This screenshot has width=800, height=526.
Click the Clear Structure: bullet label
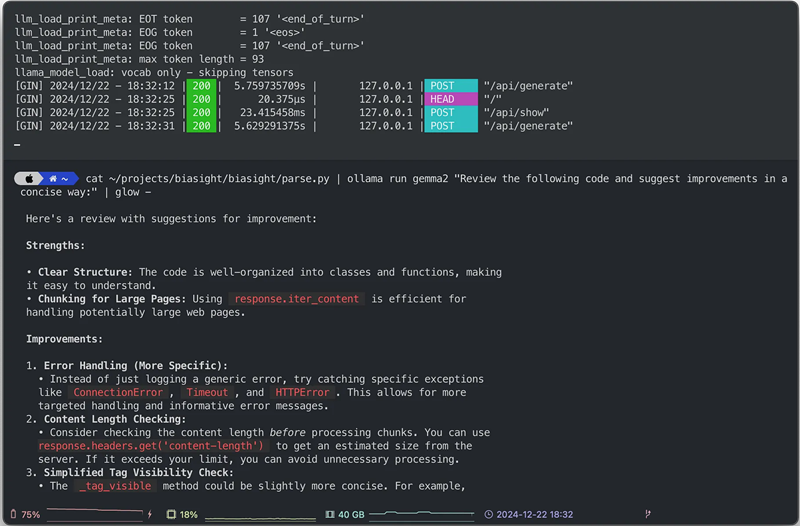click(x=85, y=272)
